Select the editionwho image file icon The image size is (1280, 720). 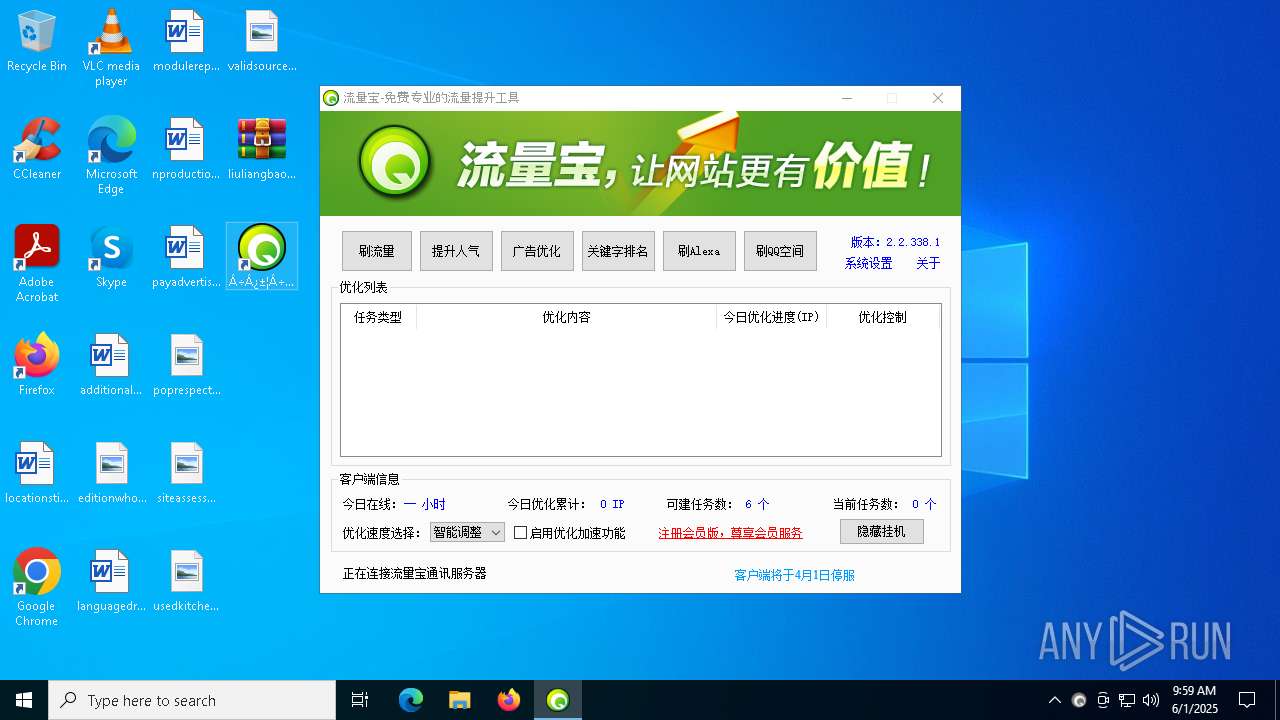(111, 473)
